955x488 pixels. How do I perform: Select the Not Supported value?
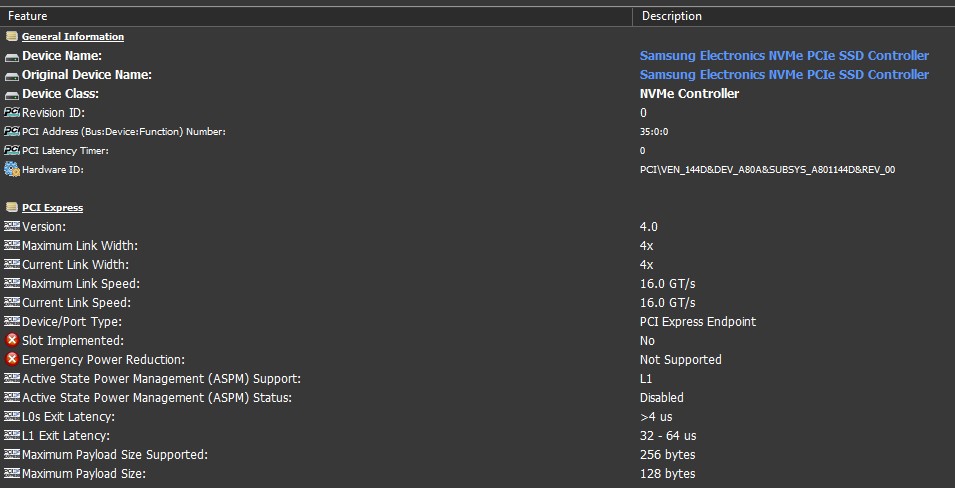point(680,359)
